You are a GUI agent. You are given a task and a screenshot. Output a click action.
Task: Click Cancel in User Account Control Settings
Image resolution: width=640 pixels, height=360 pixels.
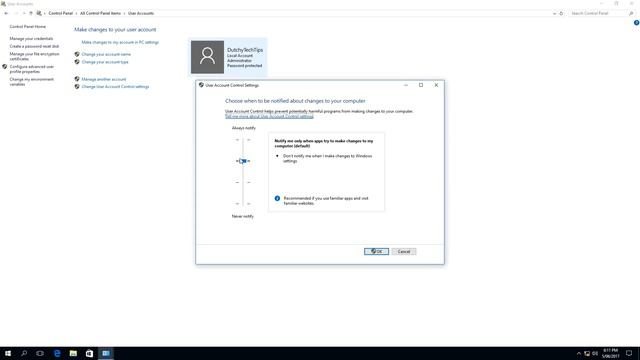(x=404, y=251)
